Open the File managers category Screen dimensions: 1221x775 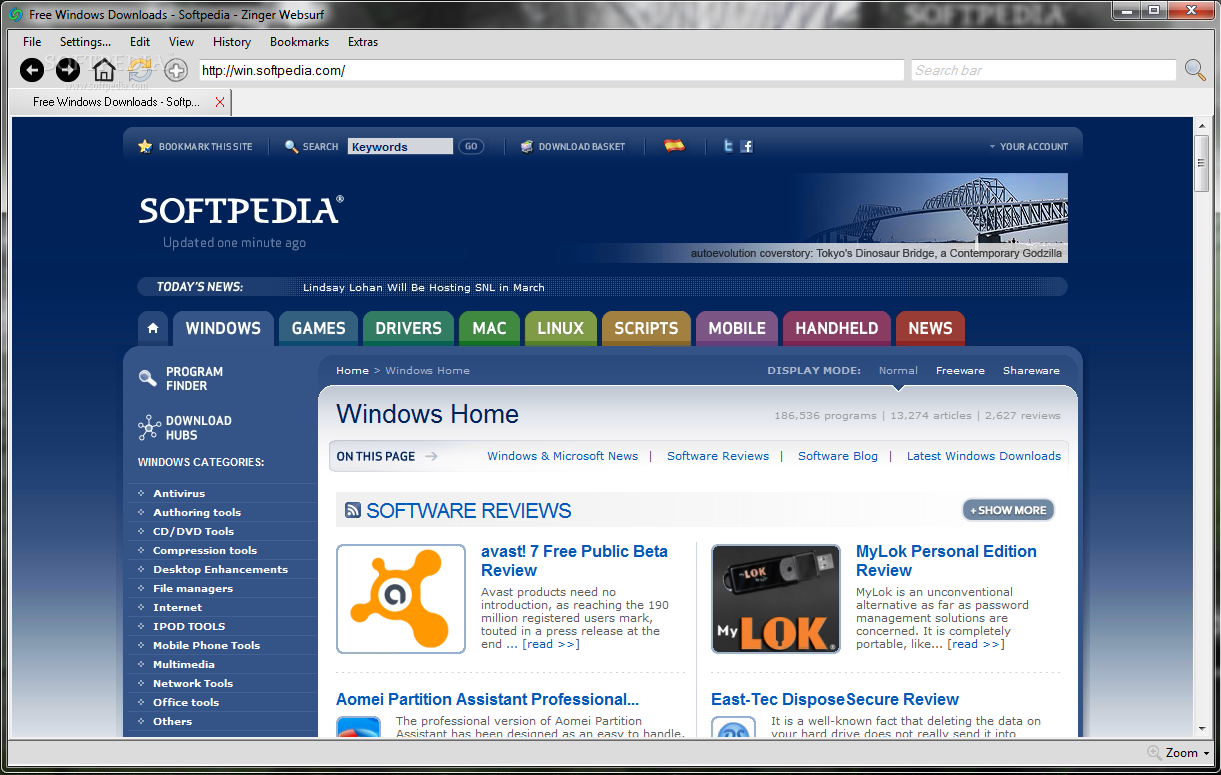(193, 588)
